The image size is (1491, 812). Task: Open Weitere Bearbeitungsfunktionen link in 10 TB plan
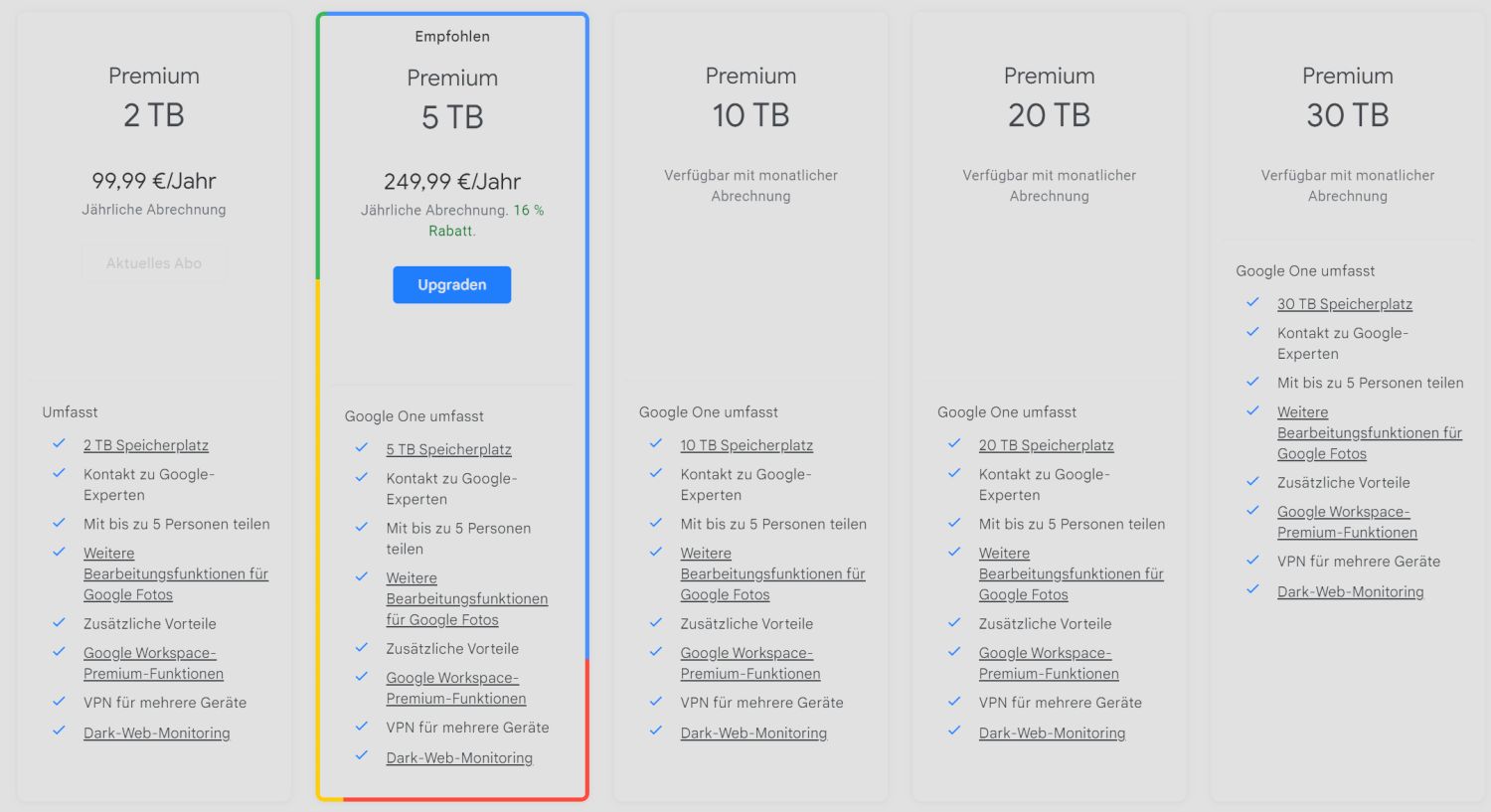point(771,573)
